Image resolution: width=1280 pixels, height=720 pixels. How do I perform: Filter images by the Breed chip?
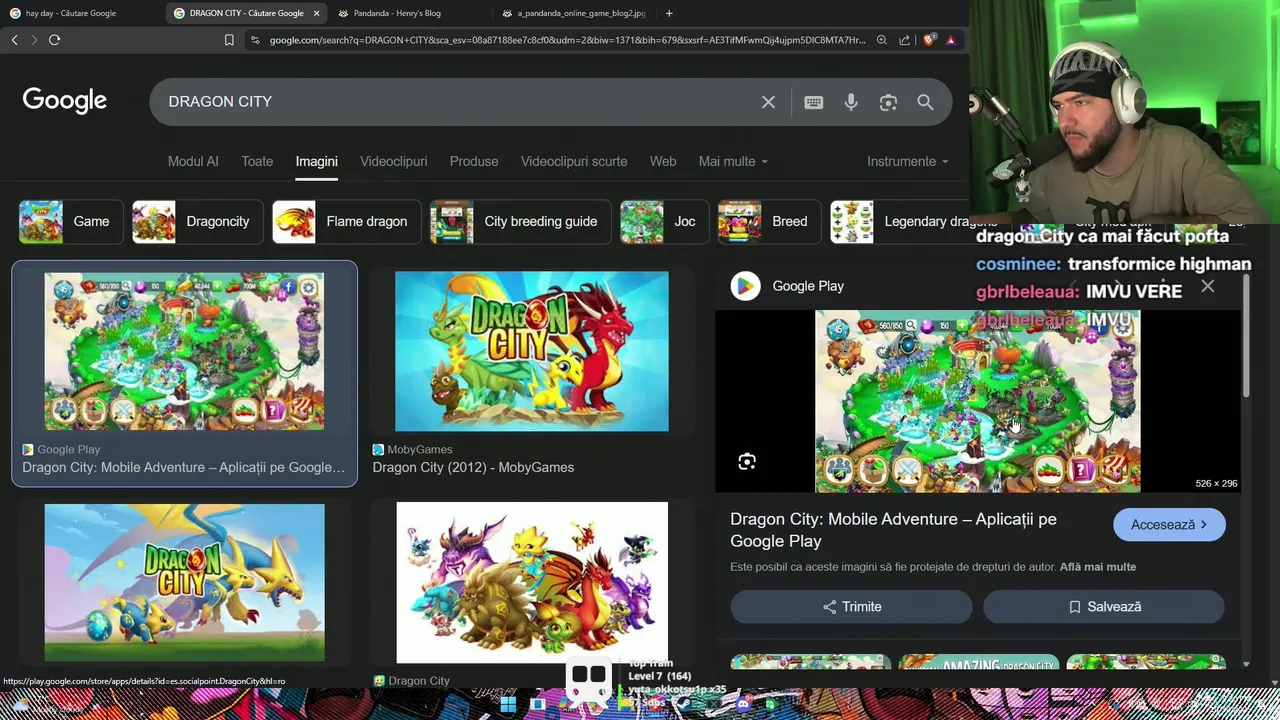[x=770, y=222]
